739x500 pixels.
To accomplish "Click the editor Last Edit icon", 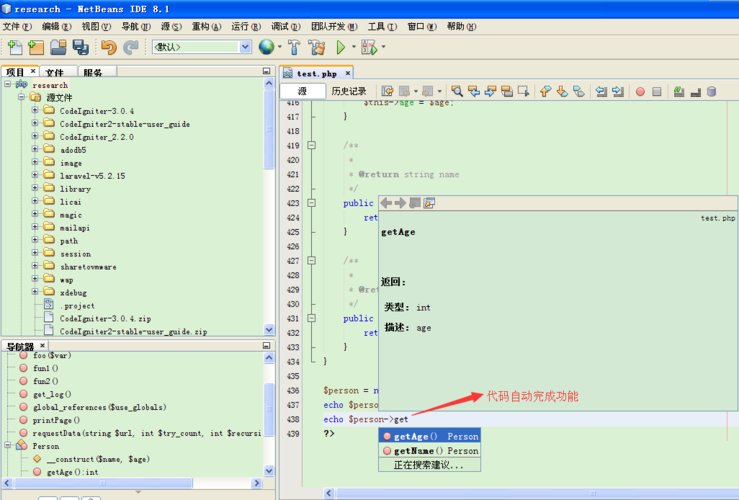I will [387, 91].
